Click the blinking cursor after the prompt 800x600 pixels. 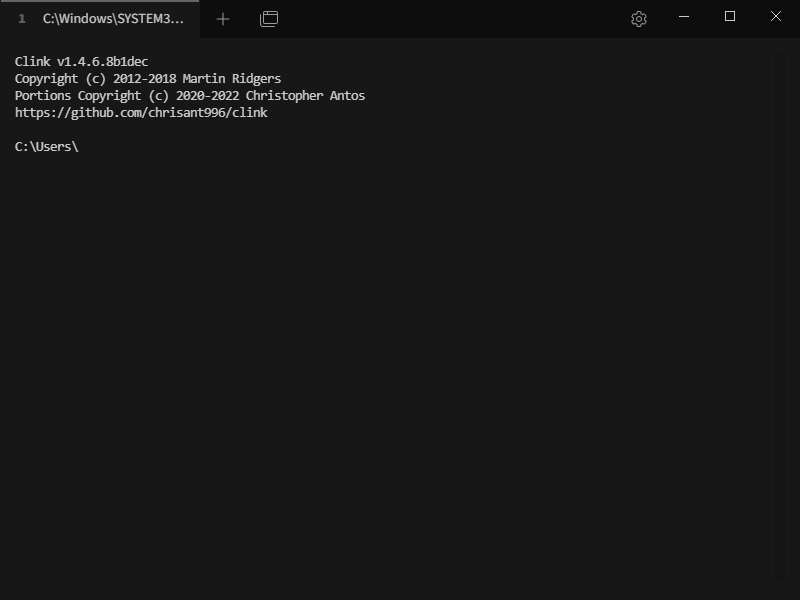coord(85,146)
